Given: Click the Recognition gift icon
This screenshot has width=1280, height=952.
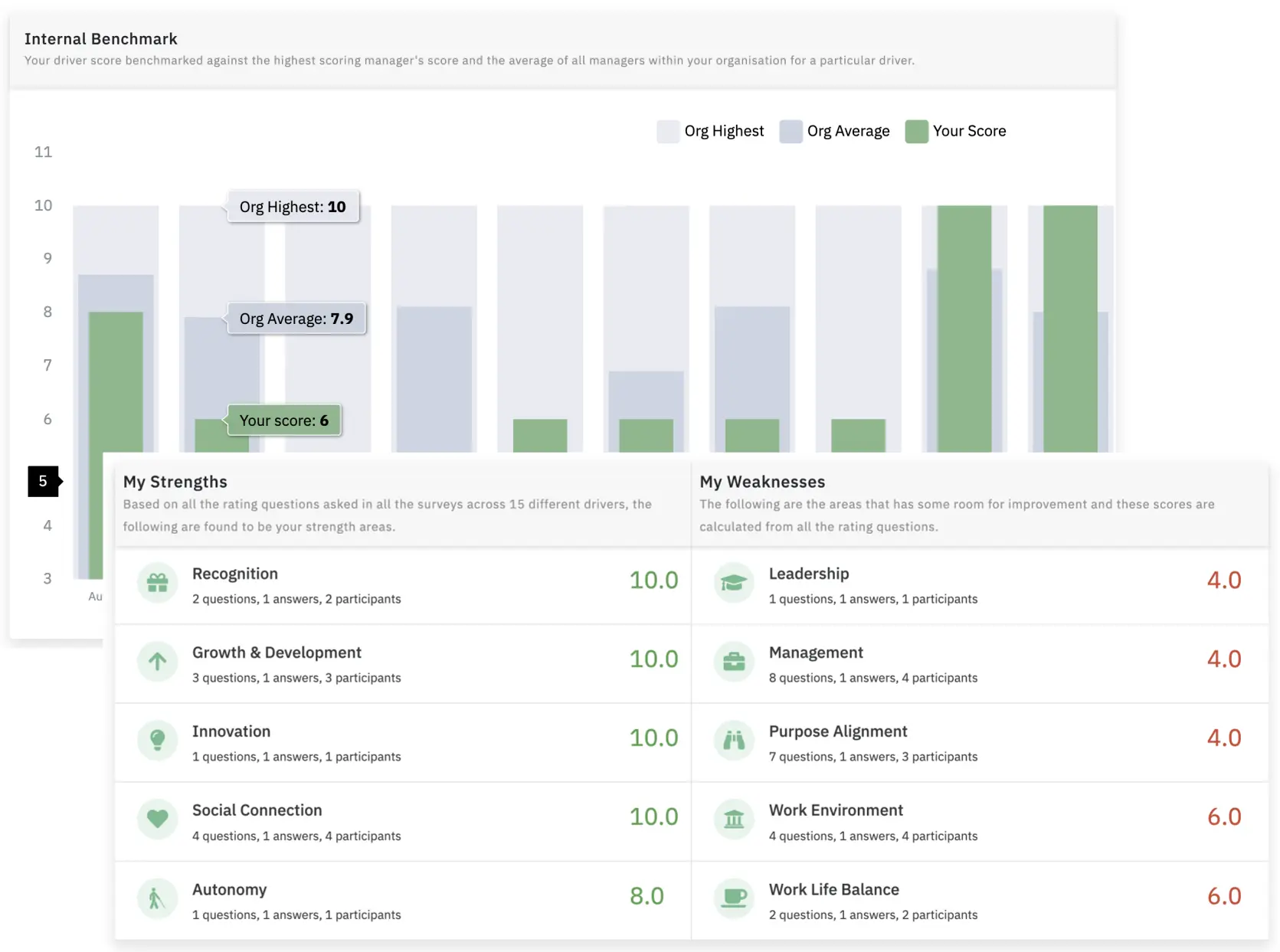Looking at the screenshot, I should tap(158, 583).
